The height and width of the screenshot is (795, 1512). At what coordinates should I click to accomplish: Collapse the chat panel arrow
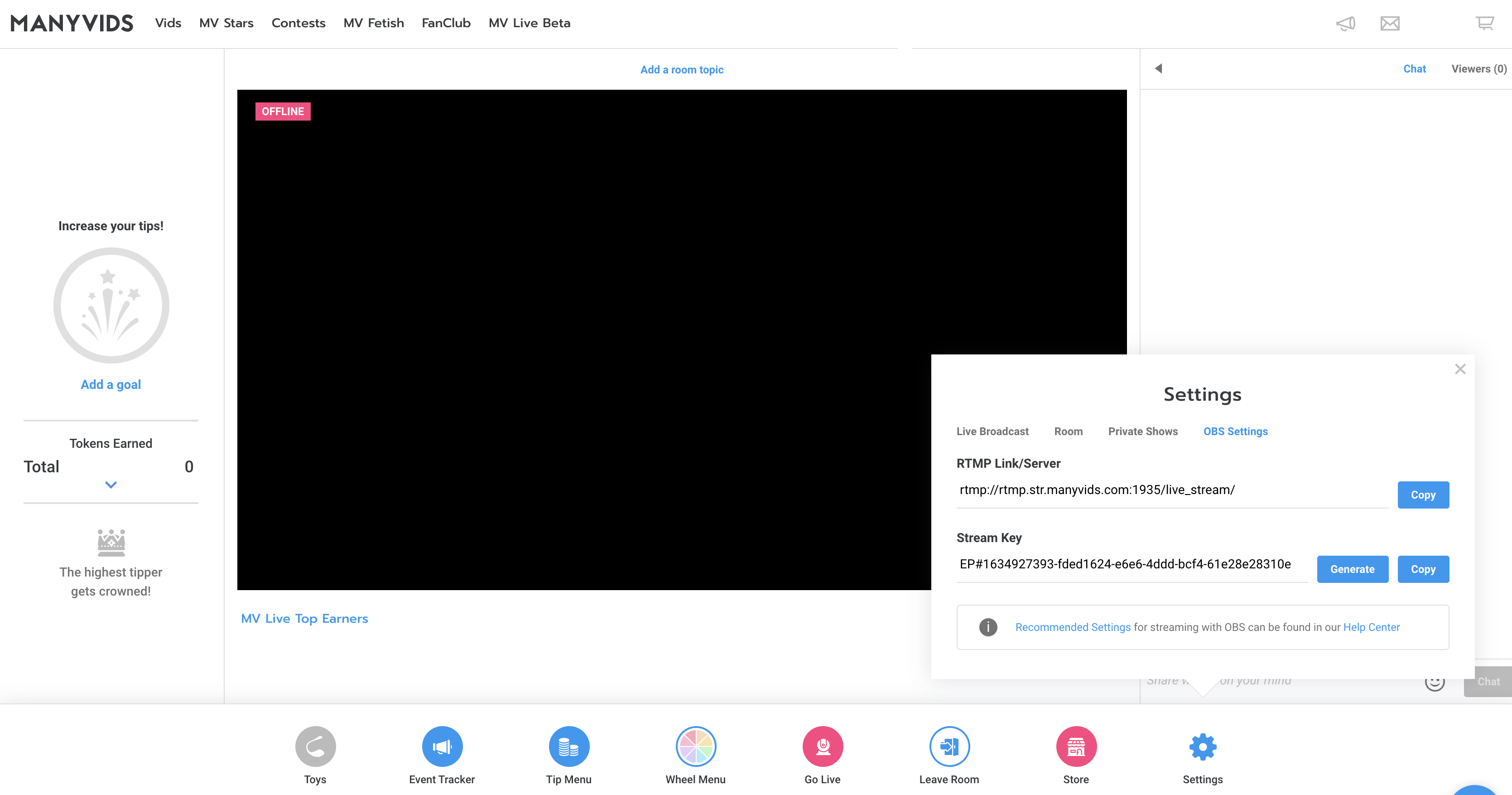[x=1159, y=69]
